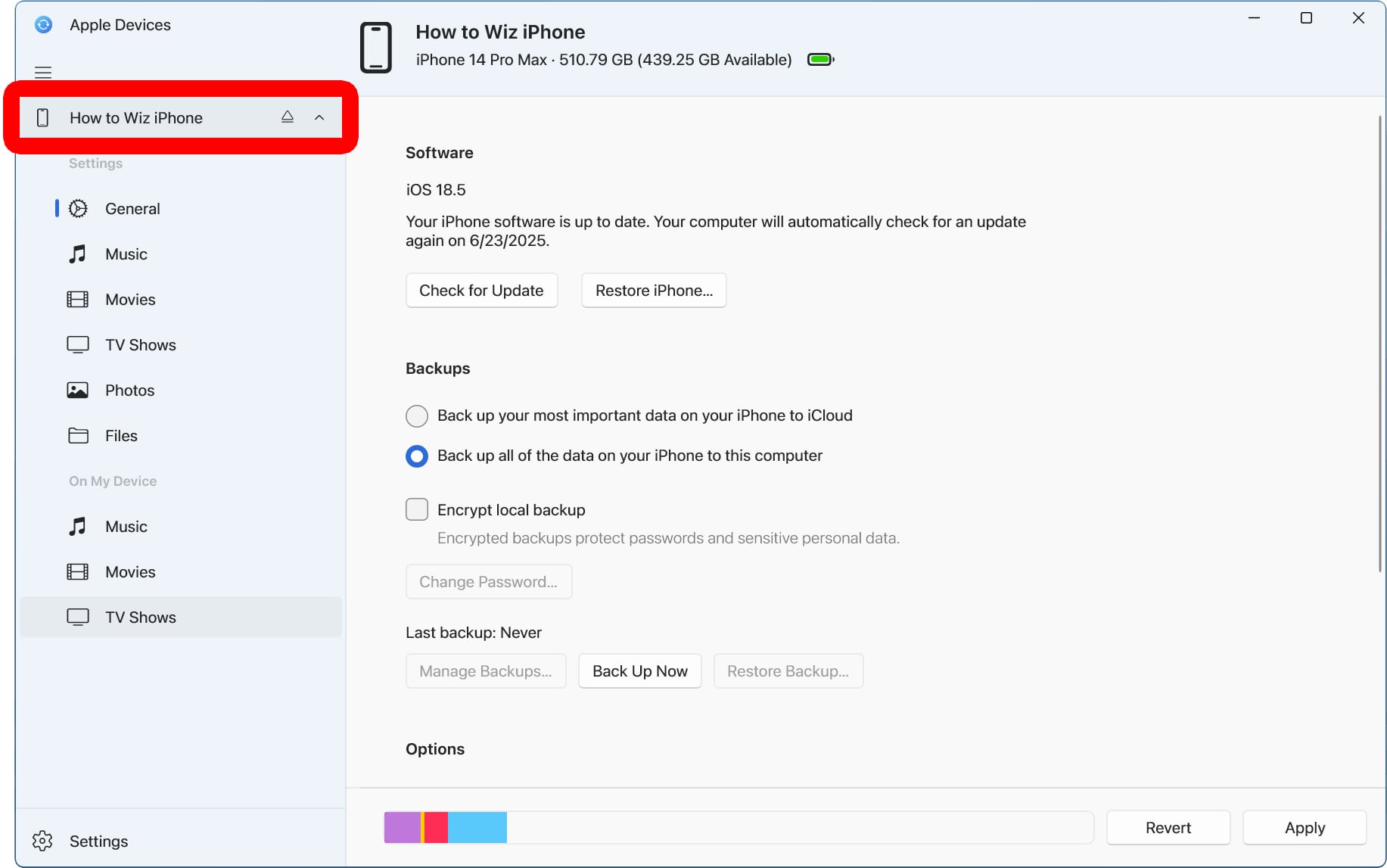
Task: Click the green battery status icon
Action: tap(820, 60)
